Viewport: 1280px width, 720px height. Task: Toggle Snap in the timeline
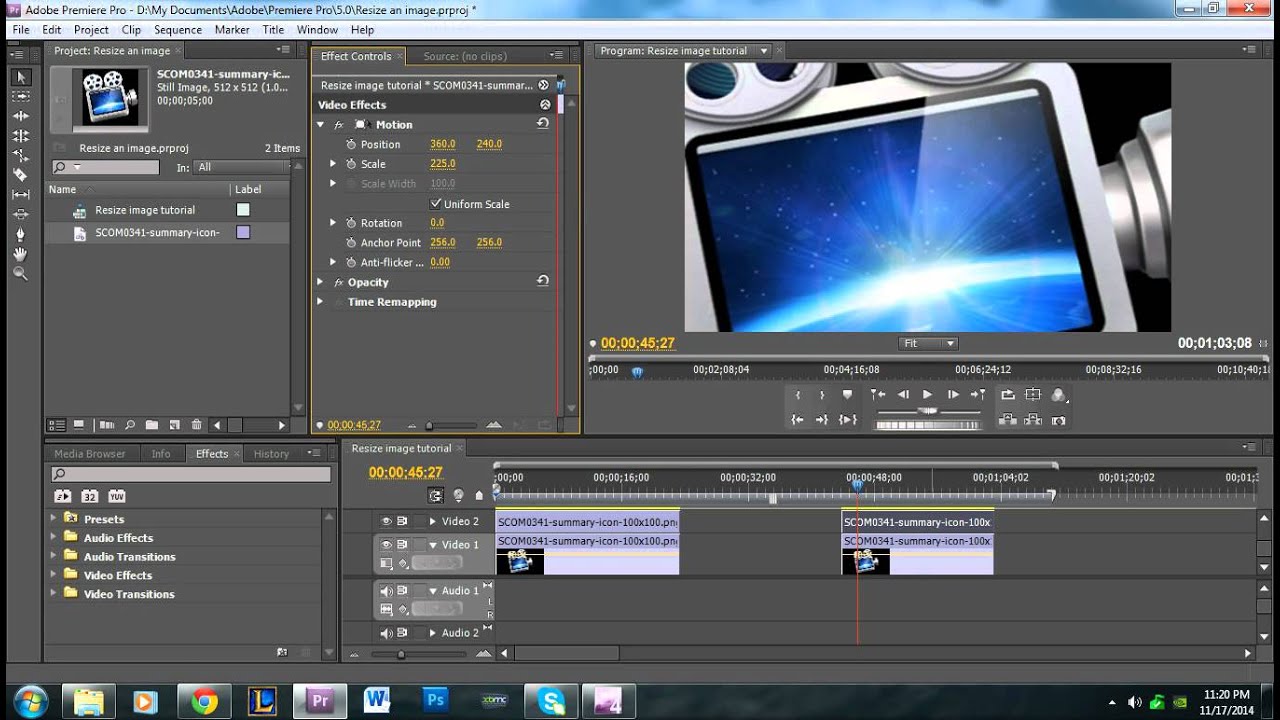click(x=436, y=495)
